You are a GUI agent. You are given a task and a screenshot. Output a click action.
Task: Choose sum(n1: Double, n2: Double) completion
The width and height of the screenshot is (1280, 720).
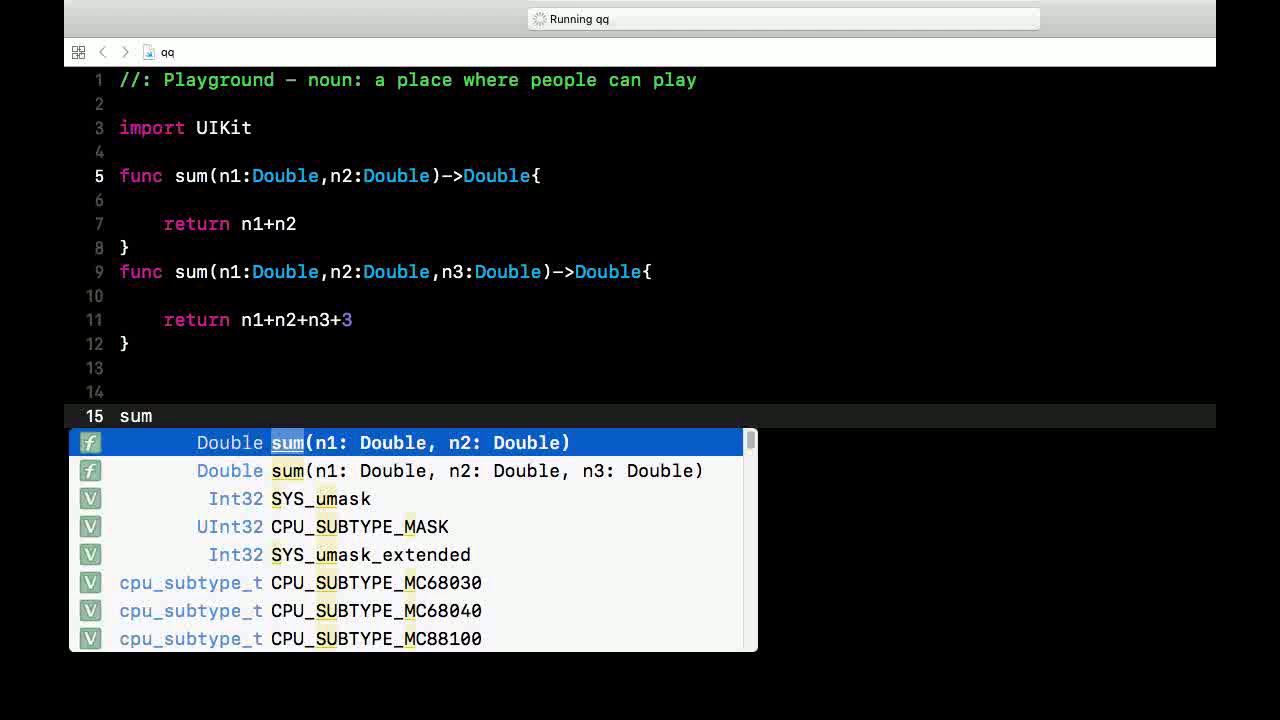pyautogui.click(x=406, y=443)
